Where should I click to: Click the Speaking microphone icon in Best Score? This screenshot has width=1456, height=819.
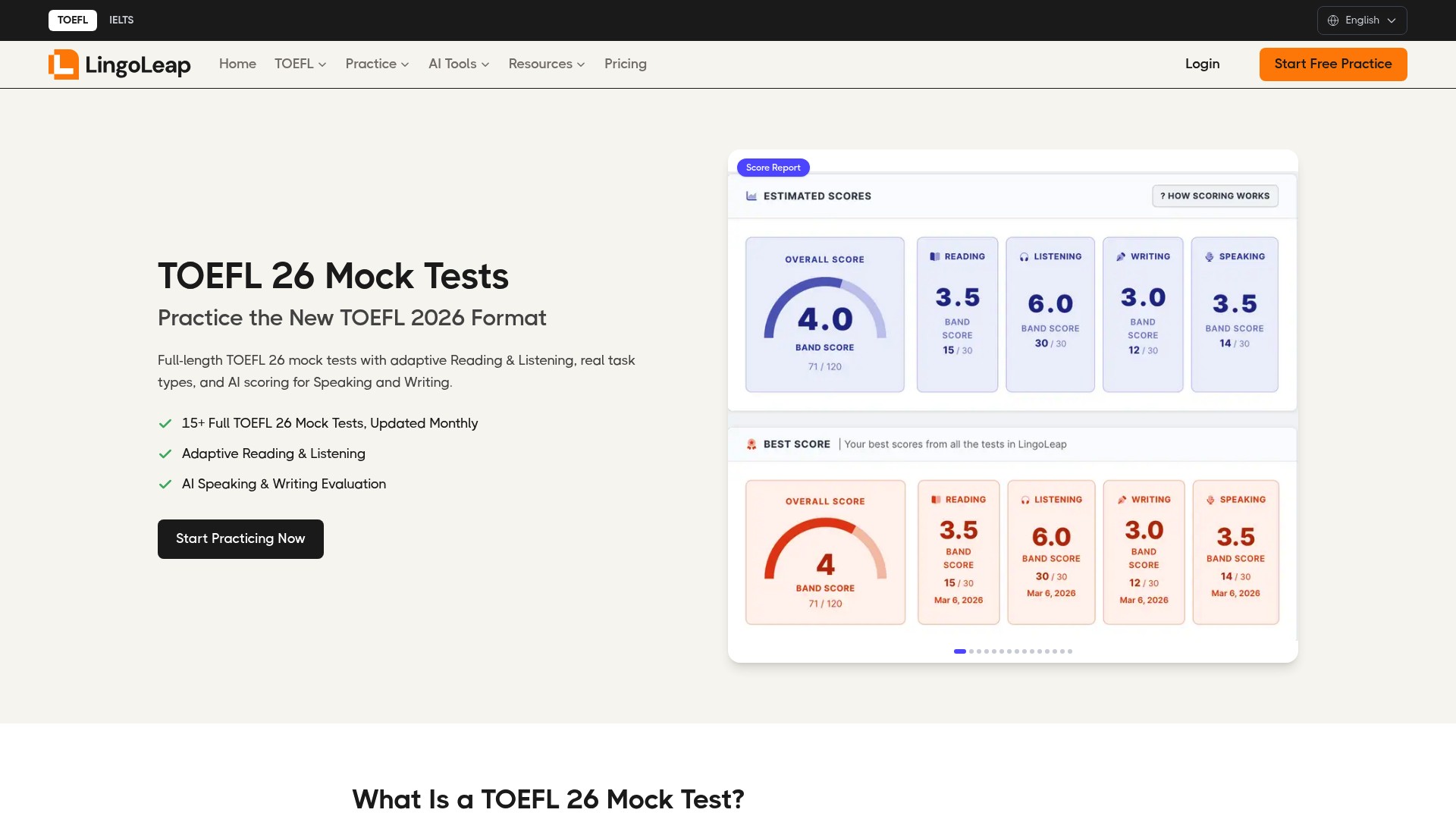point(1210,500)
